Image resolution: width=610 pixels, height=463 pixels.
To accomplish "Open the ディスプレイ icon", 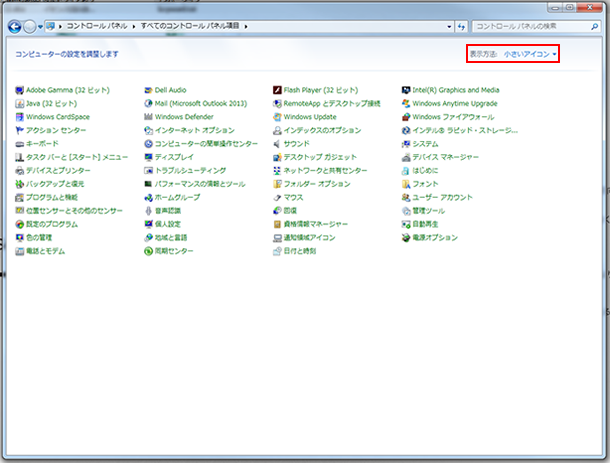I will click(148, 157).
